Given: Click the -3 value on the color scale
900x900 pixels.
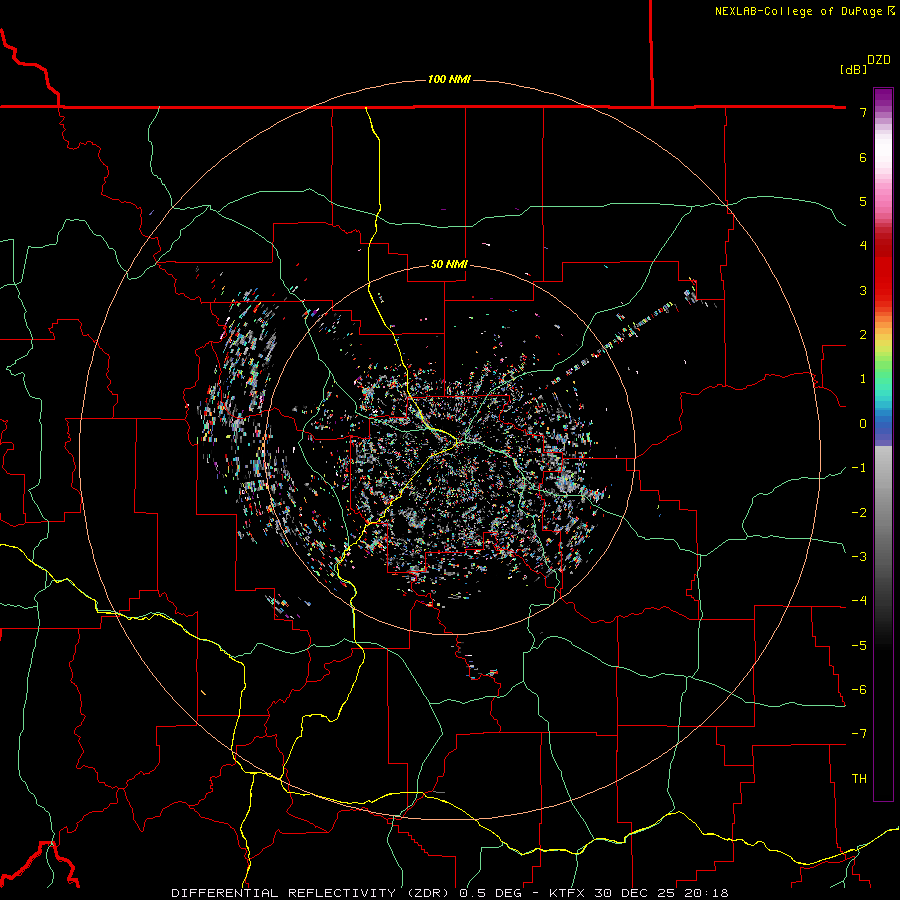Looking at the screenshot, I should 859,557.
